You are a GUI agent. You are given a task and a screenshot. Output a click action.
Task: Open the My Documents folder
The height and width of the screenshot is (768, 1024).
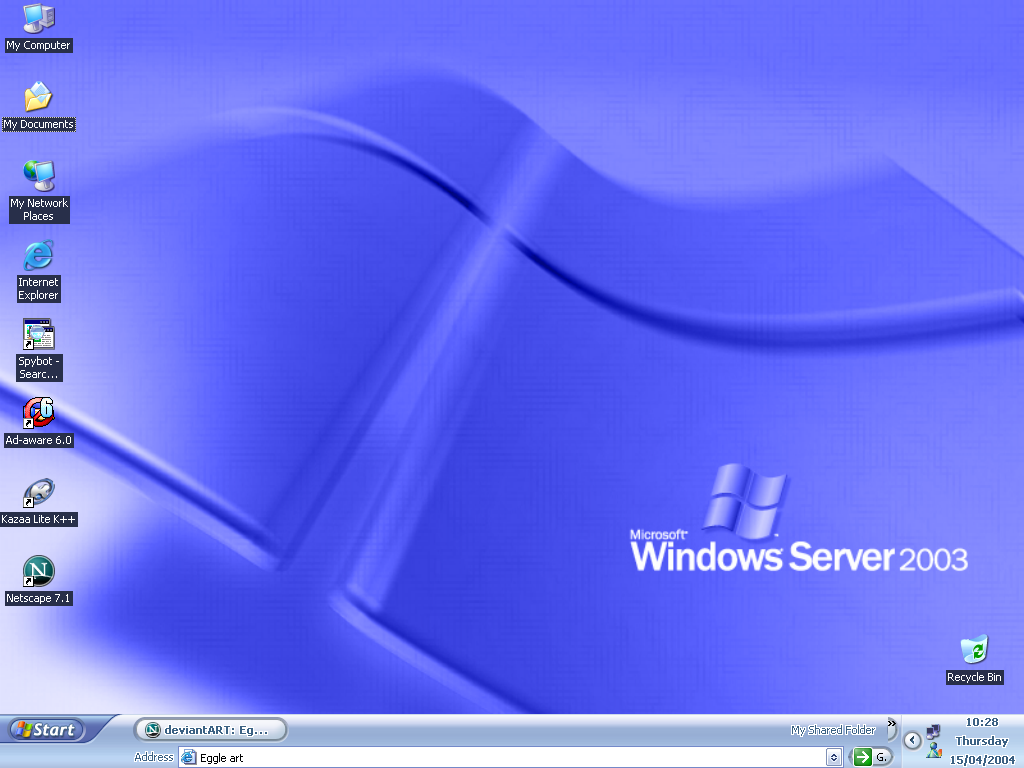pos(37,98)
